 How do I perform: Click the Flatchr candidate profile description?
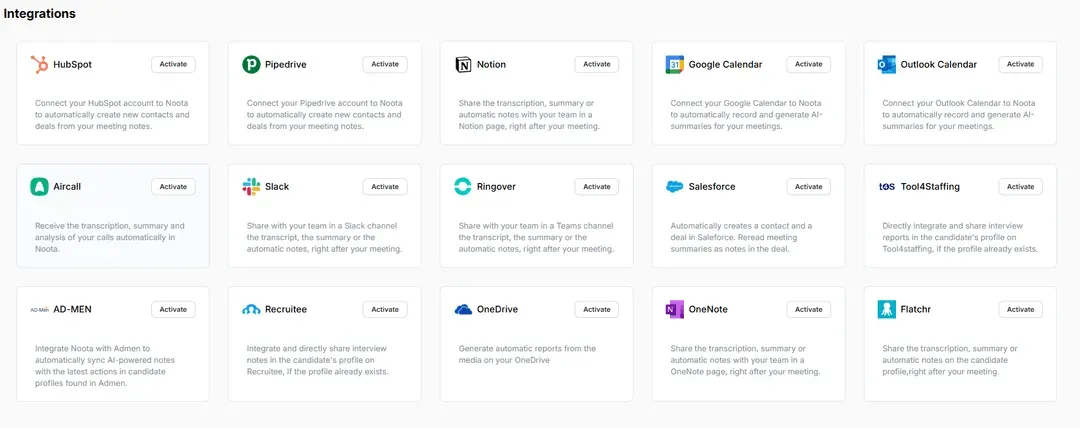click(x=950, y=360)
